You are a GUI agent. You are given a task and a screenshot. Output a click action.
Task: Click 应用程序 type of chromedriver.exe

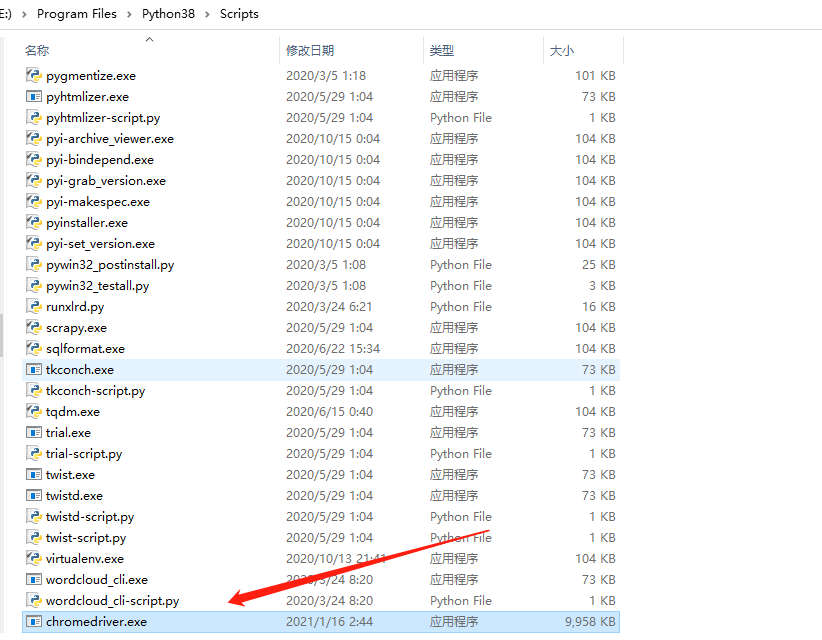tap(454, 621)
